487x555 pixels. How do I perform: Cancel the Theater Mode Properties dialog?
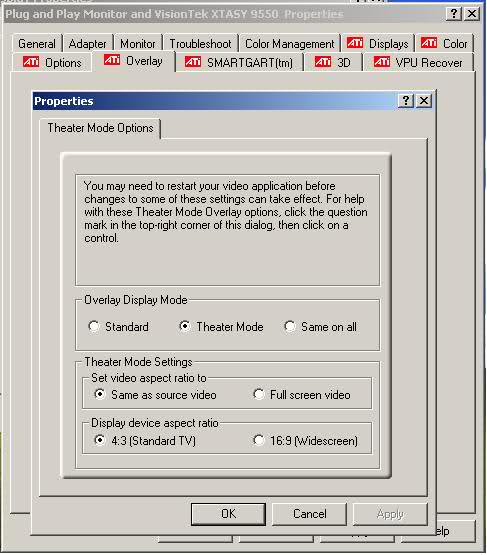pyautogui.click(x=309, y=514)
